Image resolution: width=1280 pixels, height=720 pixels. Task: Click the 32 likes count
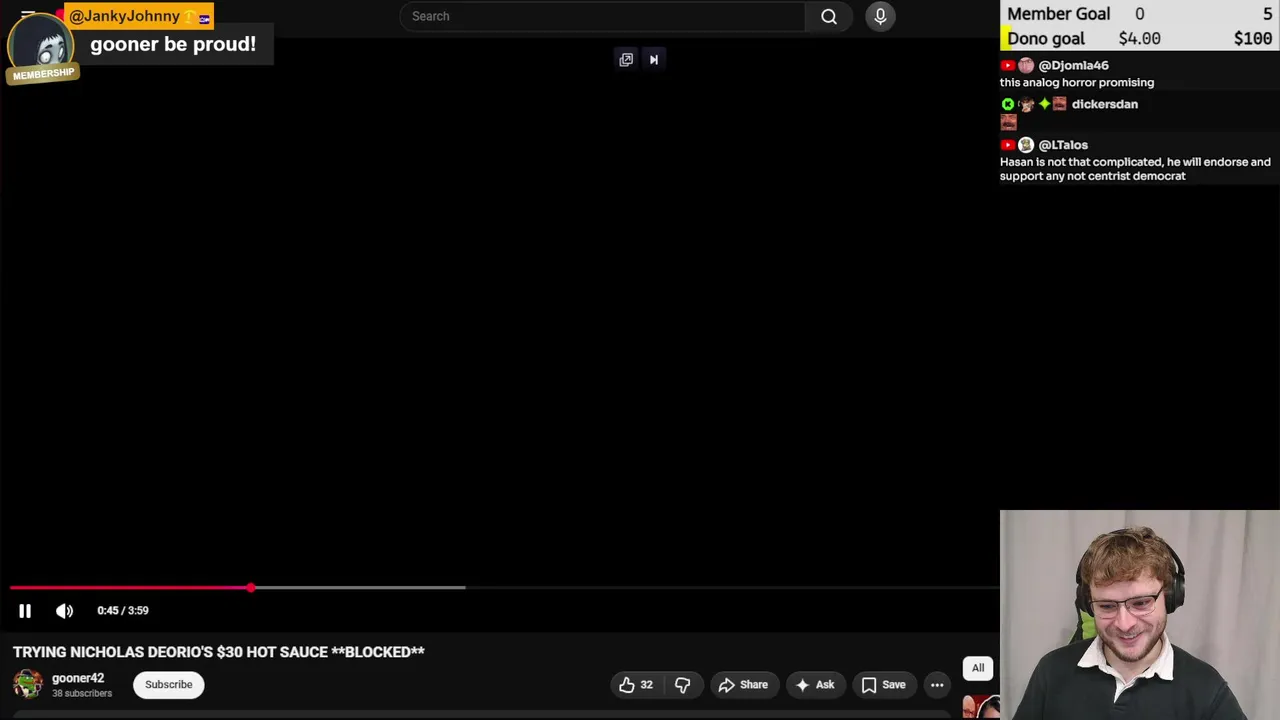(x=646, y=685)
